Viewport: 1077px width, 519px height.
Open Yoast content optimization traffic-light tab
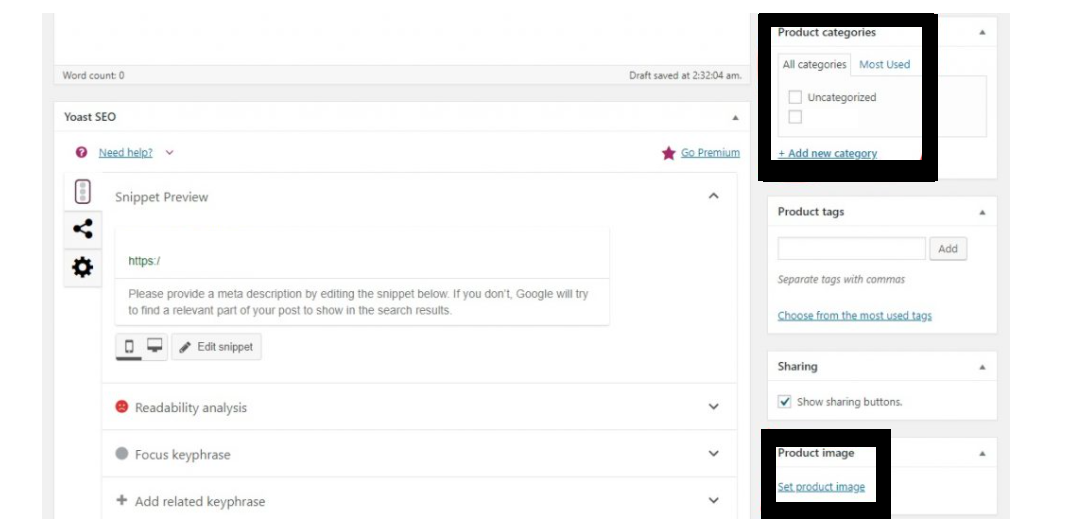82,192
